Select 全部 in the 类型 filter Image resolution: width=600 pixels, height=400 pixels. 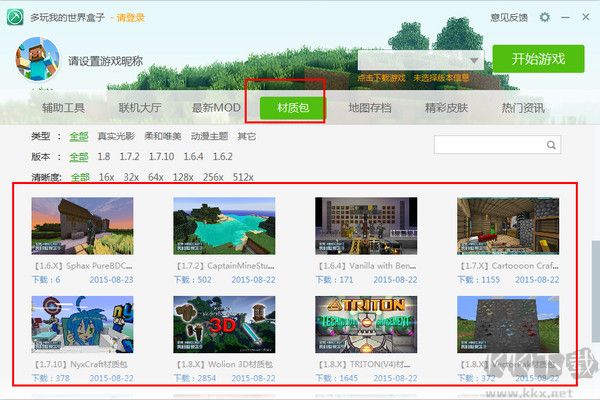[79, 136]
